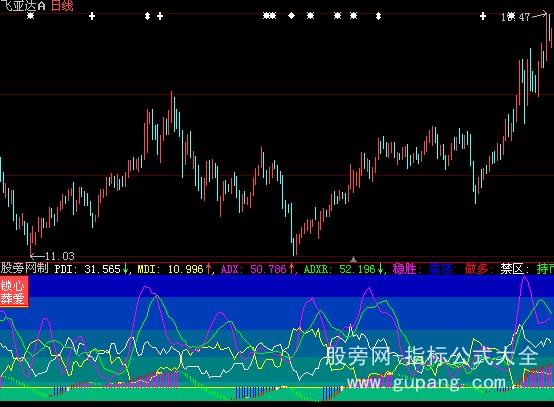The height and width of the screenshot is (407, 554).
Task: Click the plus marker nearest the high-price label
Action: click(x=483, y=16)
